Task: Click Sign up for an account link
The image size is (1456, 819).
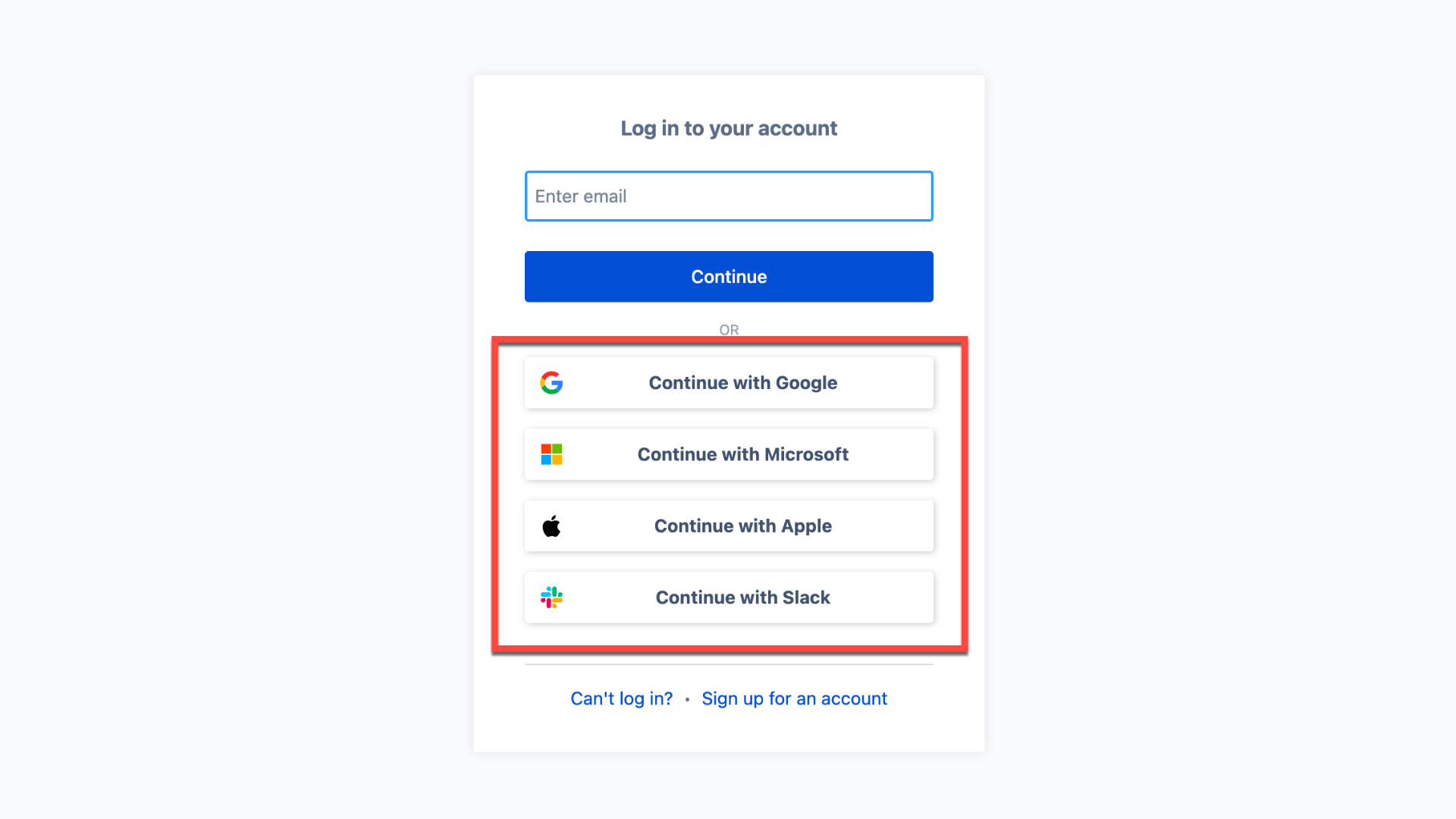Action: (794, 698)
